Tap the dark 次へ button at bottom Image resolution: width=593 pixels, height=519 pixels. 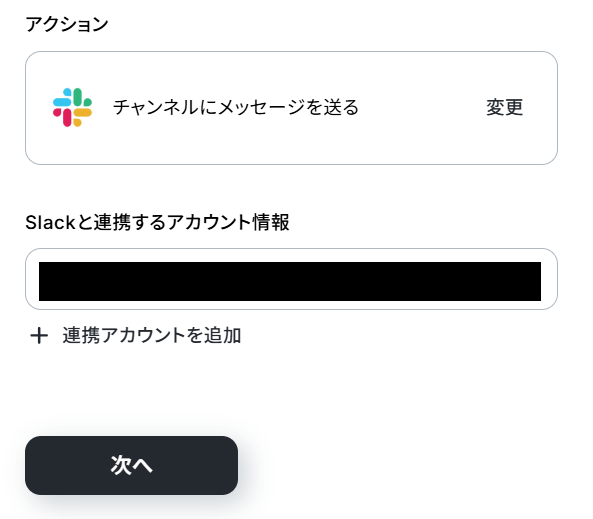coord(132,465)
